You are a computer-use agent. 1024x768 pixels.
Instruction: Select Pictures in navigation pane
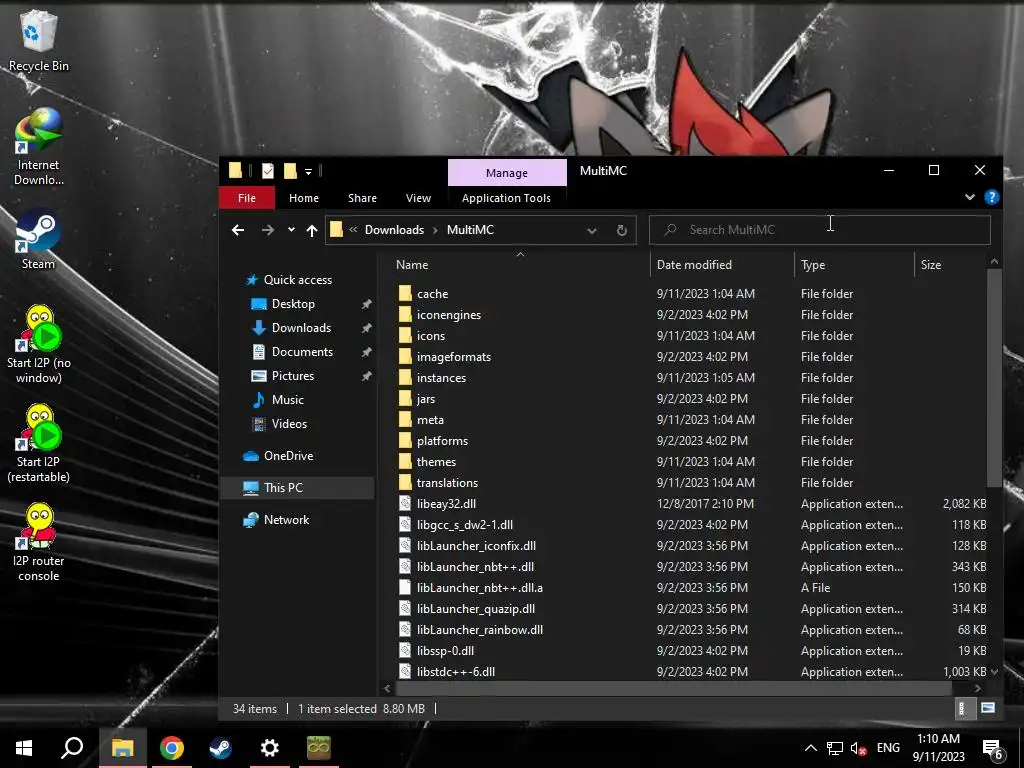pyautogui.click(x=293, y=376)
